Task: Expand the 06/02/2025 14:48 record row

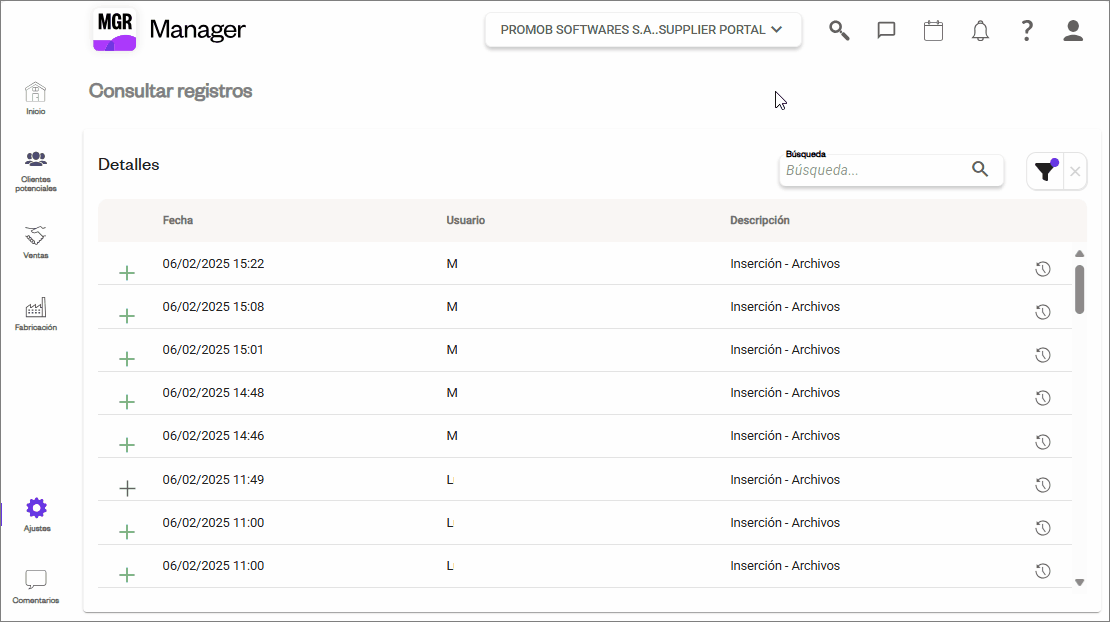Action: click(127, 402)
